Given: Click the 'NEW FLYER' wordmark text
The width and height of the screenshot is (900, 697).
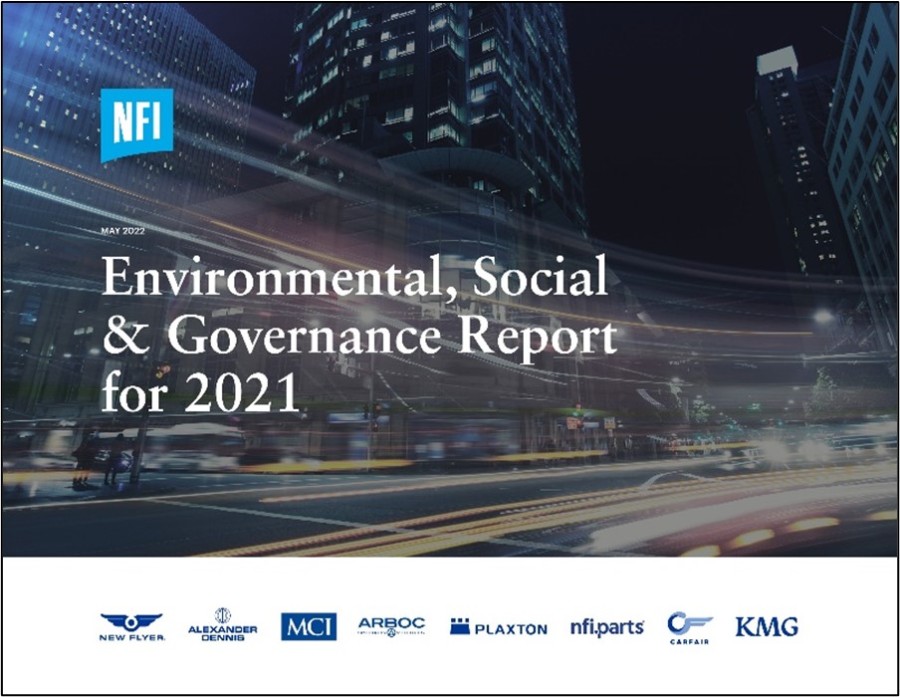Looking at the screenshot, I should (132, 637).
